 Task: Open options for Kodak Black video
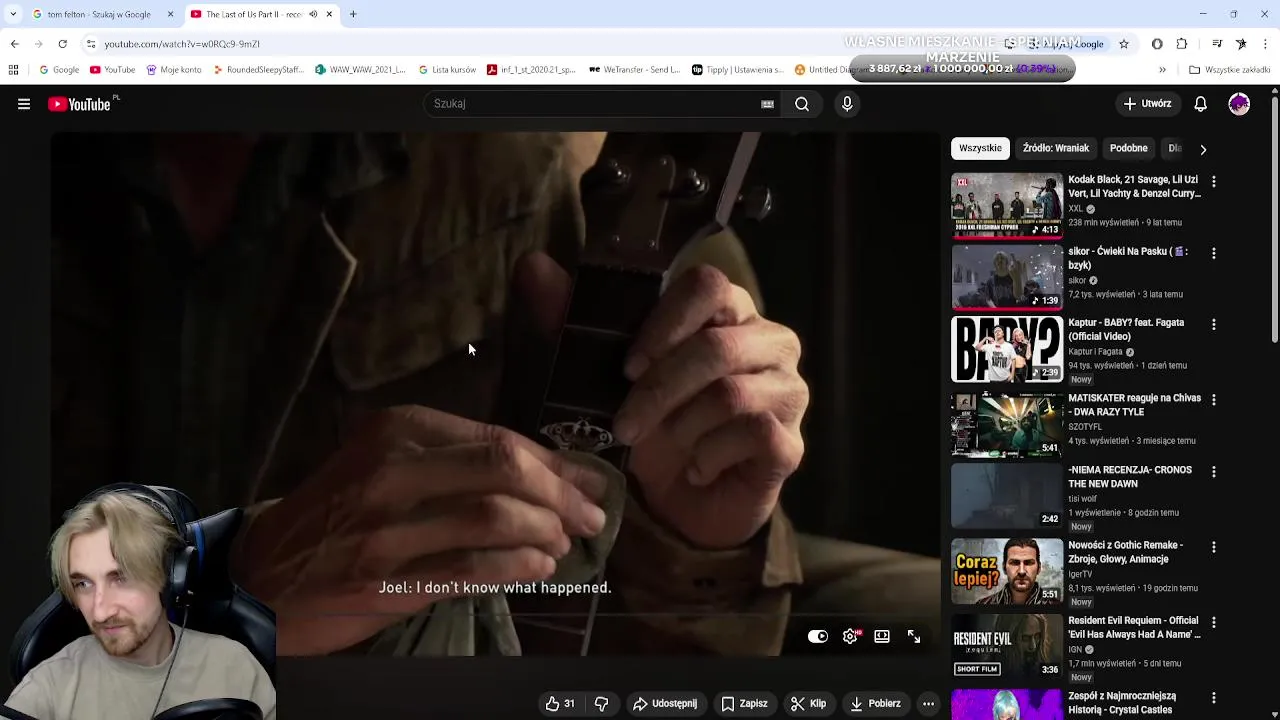1214,182
